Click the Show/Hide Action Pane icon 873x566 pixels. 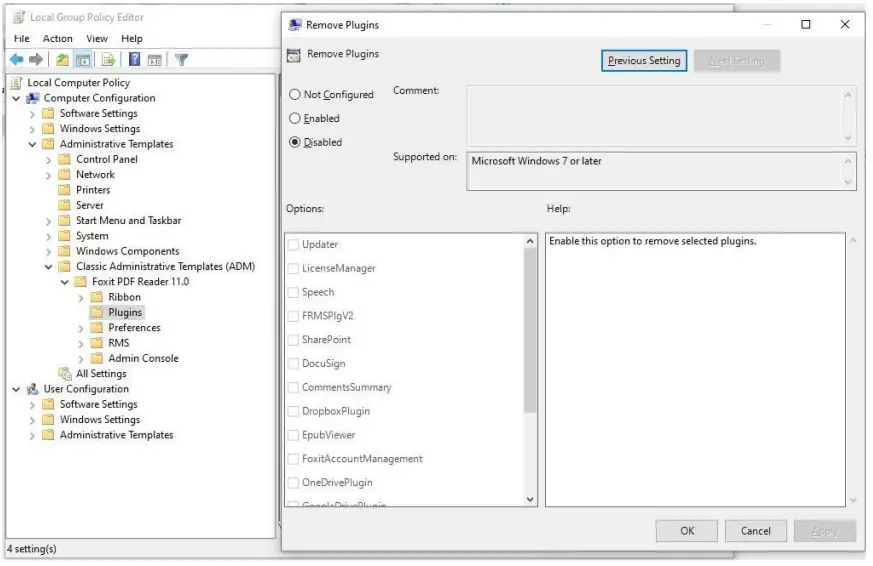click(x=155, y=60)
